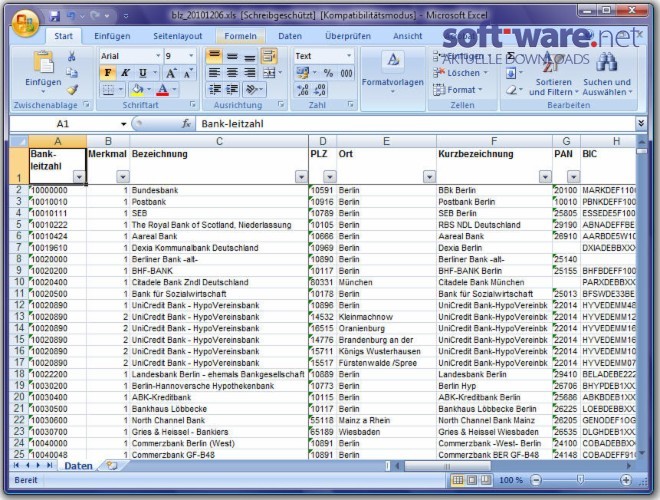Expand the formula bar with the chevron
Screen dimensions: 660x500
click(641, 123)
